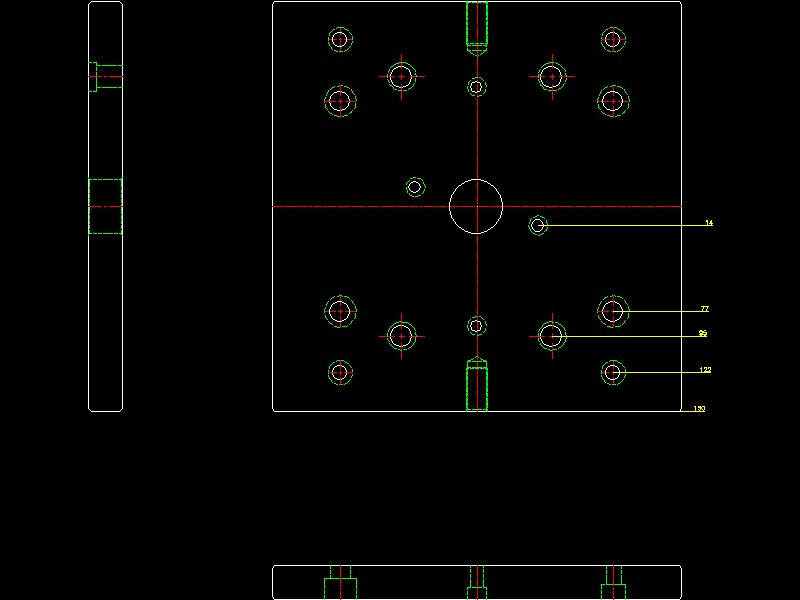Click the small hole right of the center circle

coord(537,224)
